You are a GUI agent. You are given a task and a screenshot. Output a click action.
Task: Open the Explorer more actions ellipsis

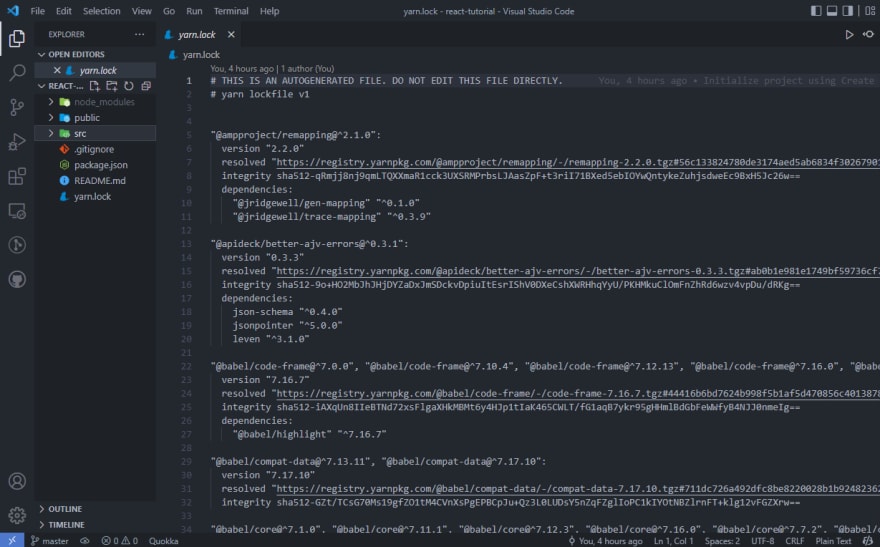click(139, 34)
